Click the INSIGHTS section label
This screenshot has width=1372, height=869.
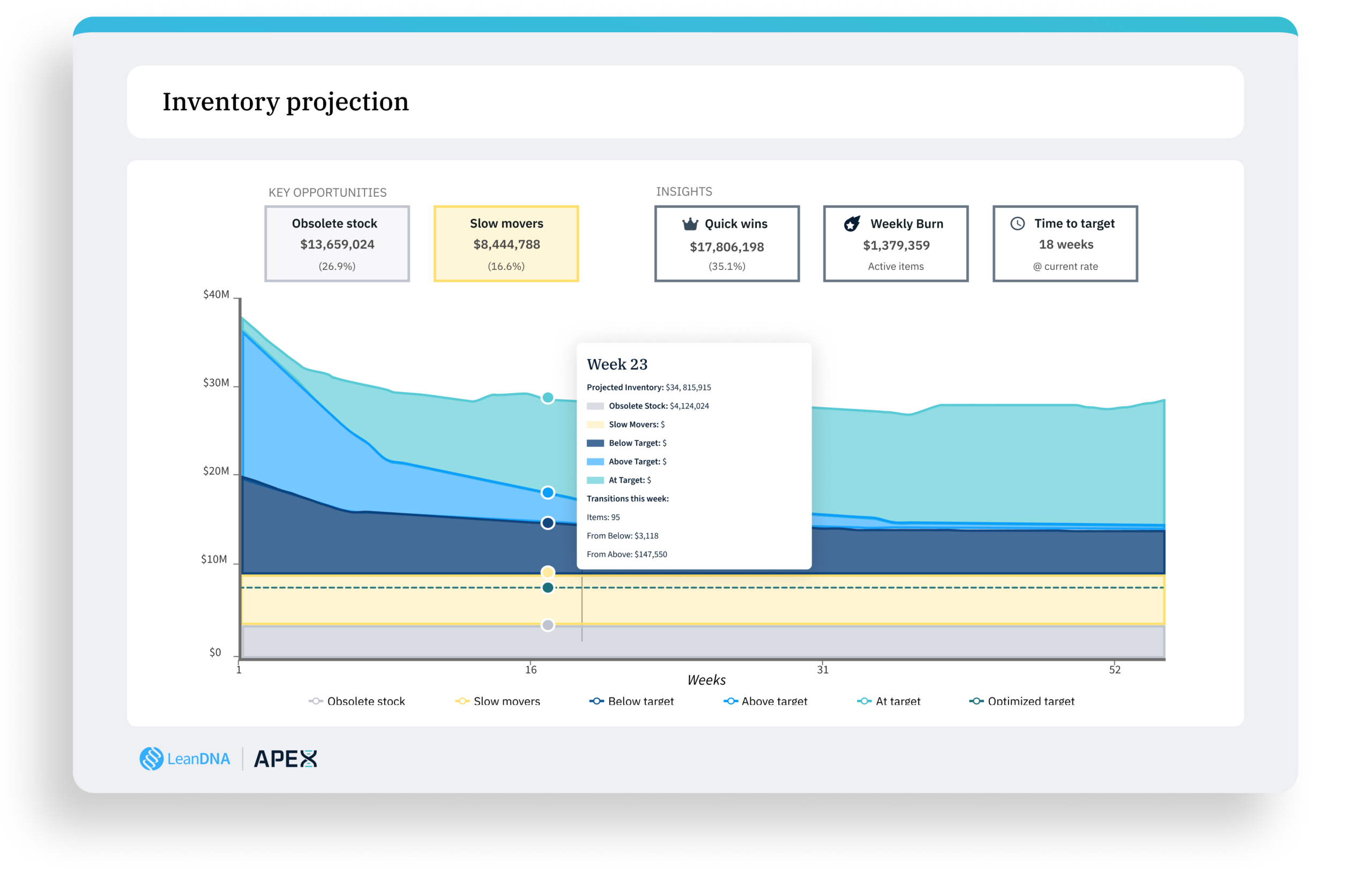click(684, 191)
